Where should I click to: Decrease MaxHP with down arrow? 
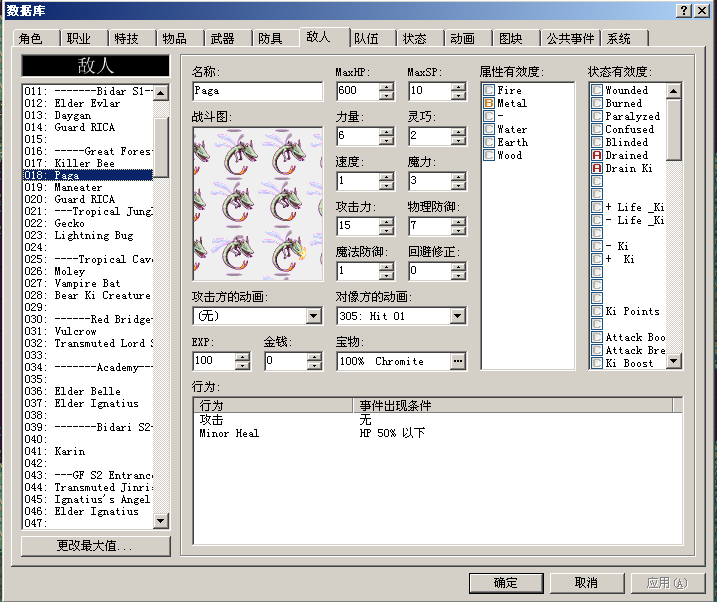(x=386, y=95)
